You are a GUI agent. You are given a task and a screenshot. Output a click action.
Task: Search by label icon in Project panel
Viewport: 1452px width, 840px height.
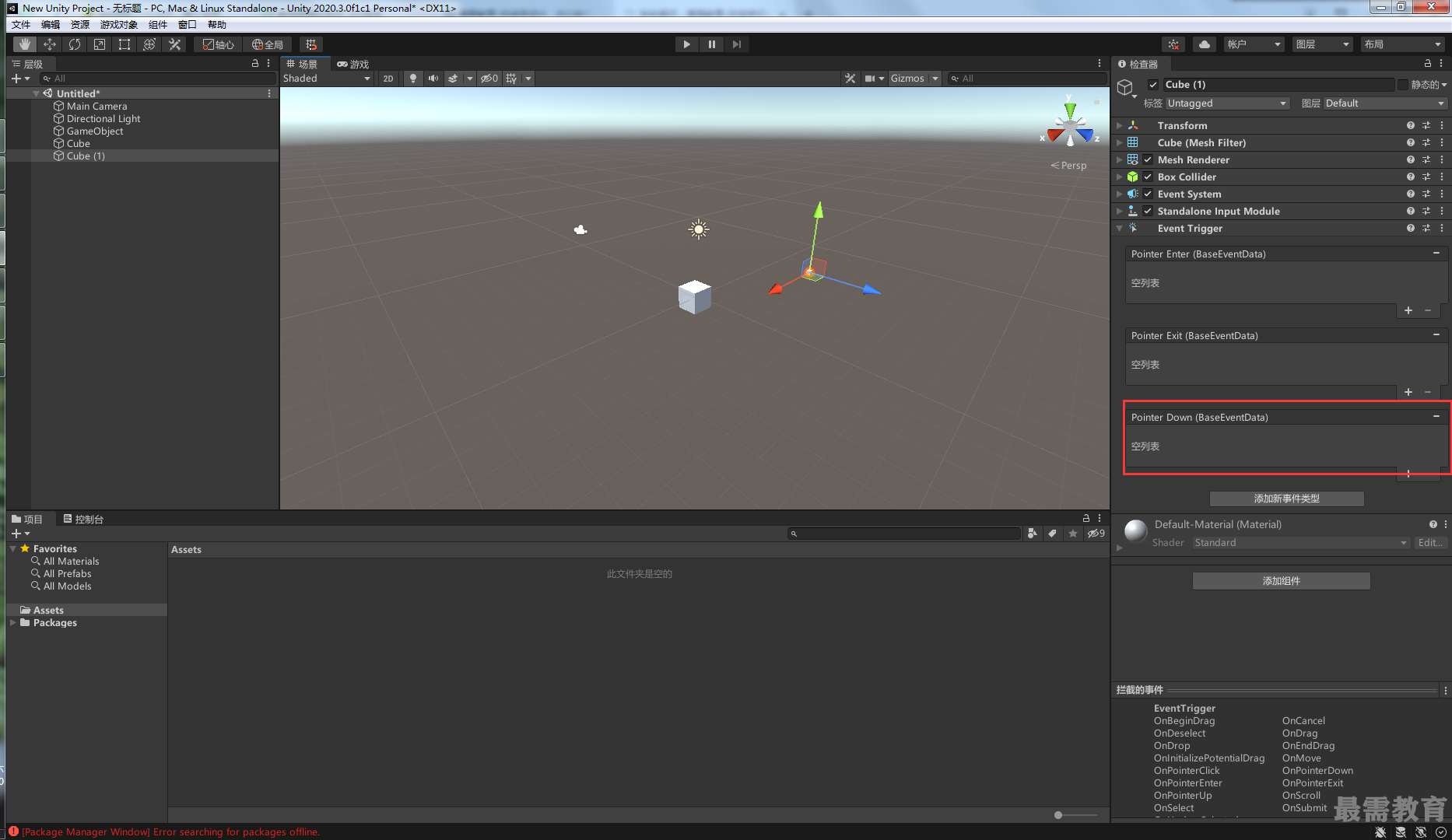pos(1053,534)
